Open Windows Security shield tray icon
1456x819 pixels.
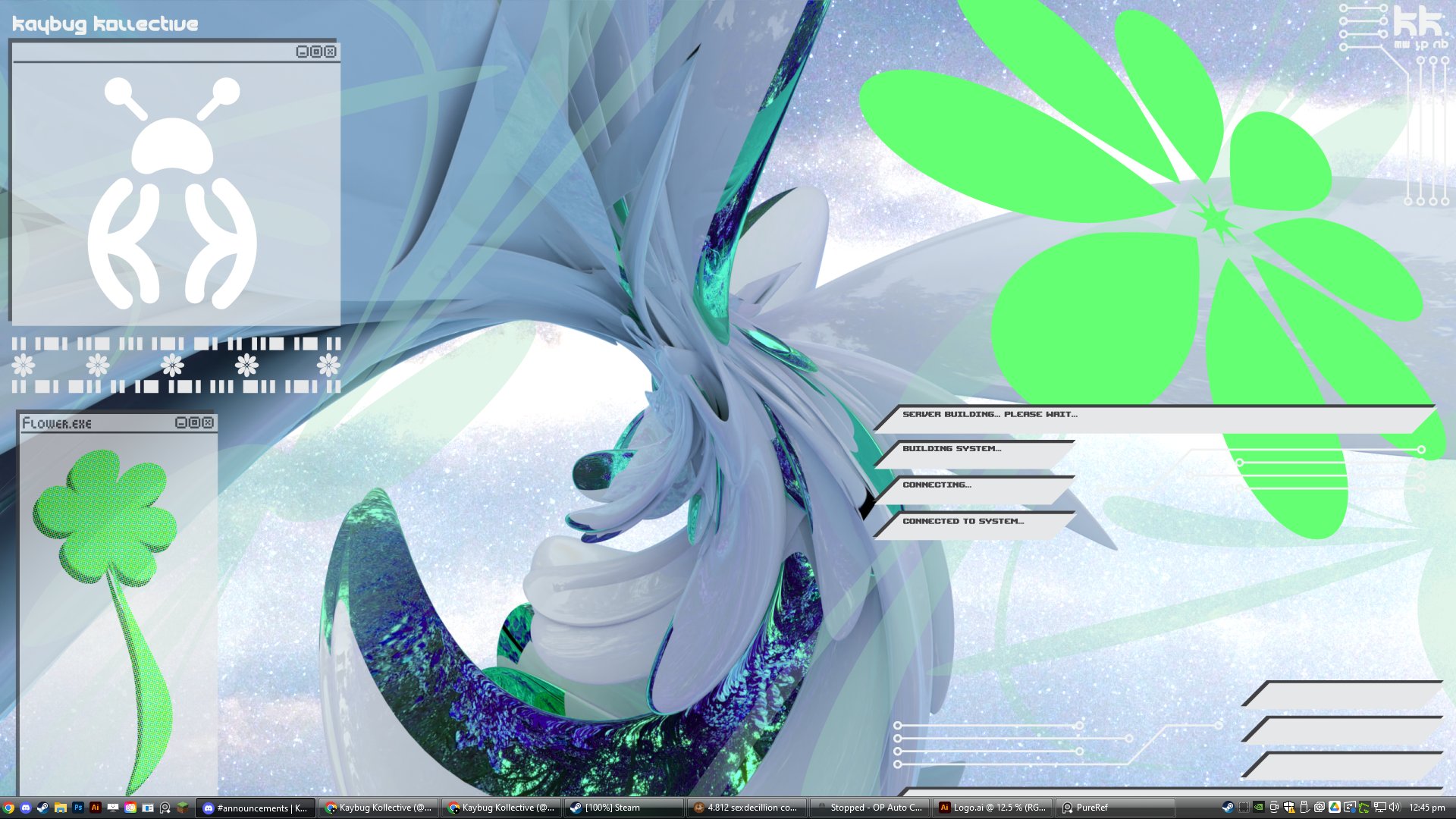1289,807
